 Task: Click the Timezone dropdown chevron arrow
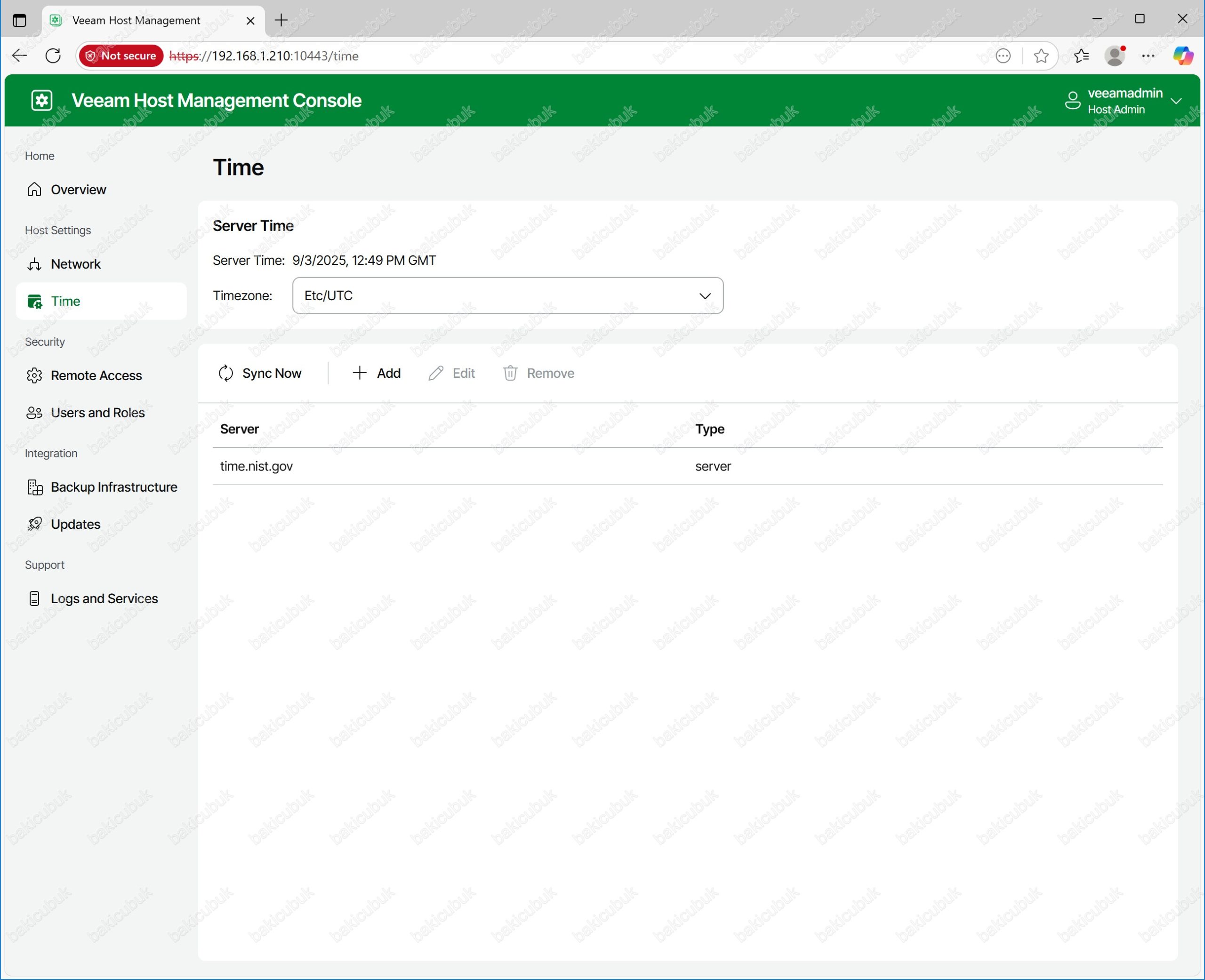coord(705,296)
